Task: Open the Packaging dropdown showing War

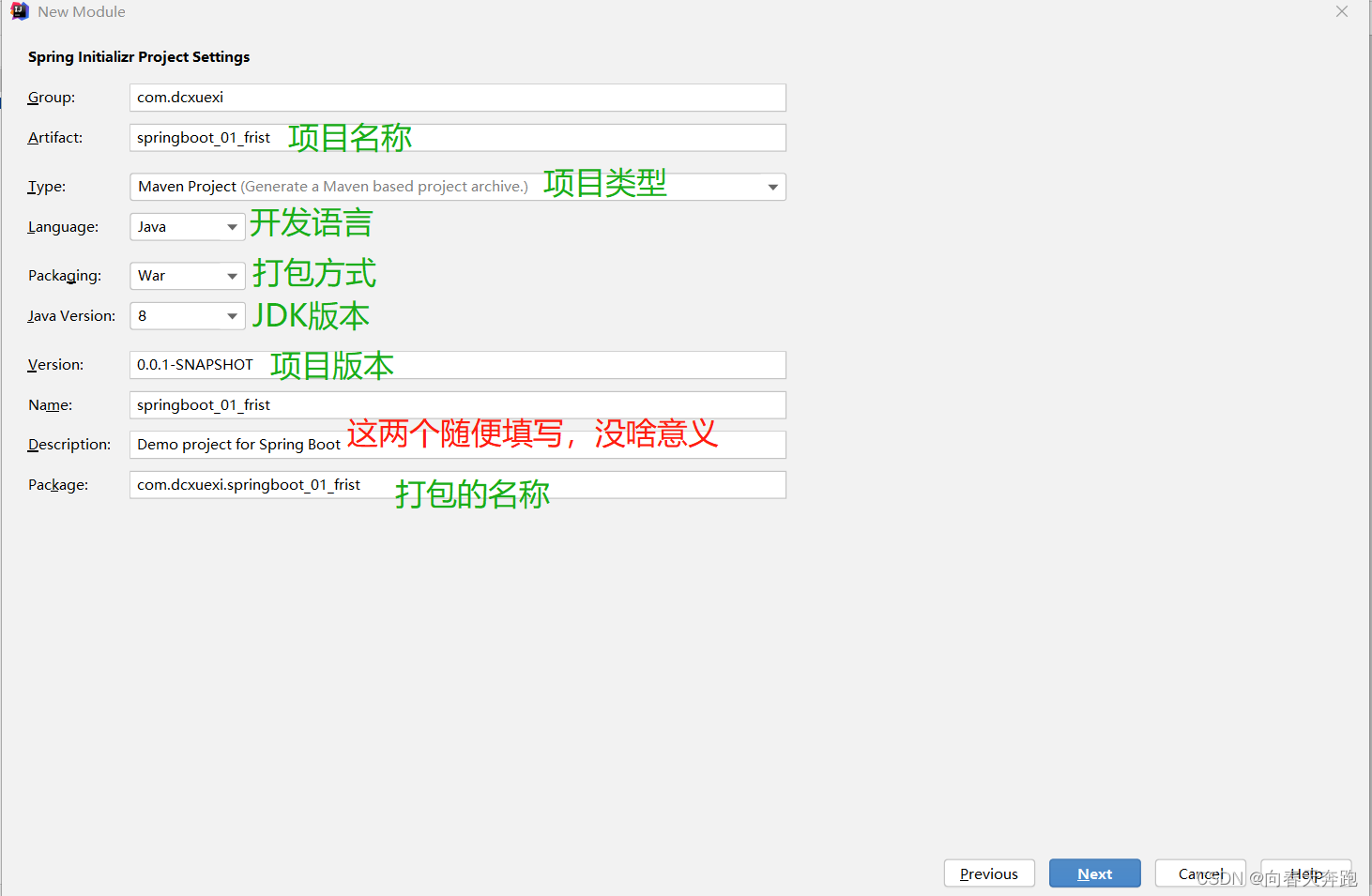Action: pyautogui.click(x=188, y=276)
